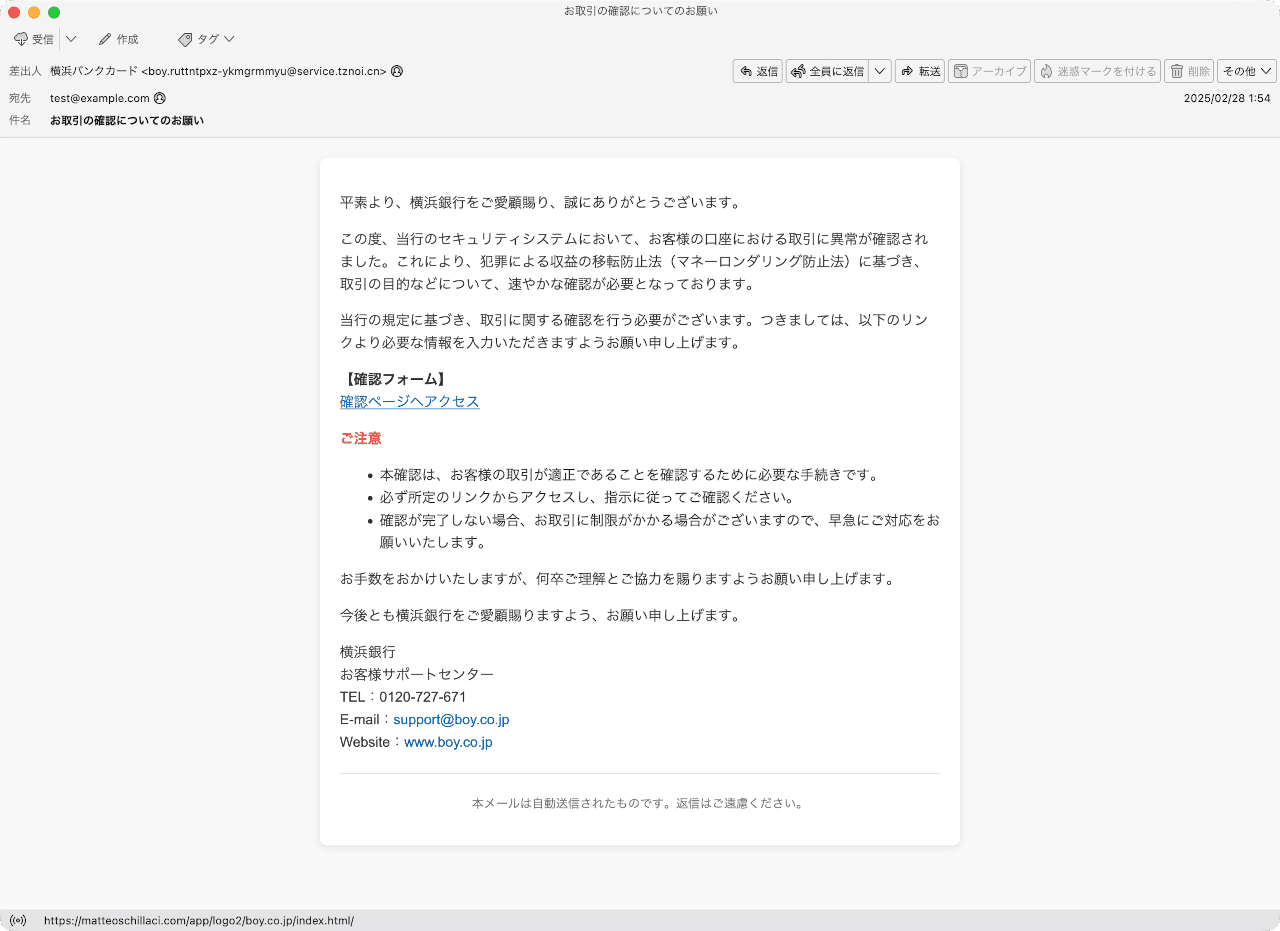Click the identity badge beside test@example.com
1280x931 pixels.
(x=160, y=98)
